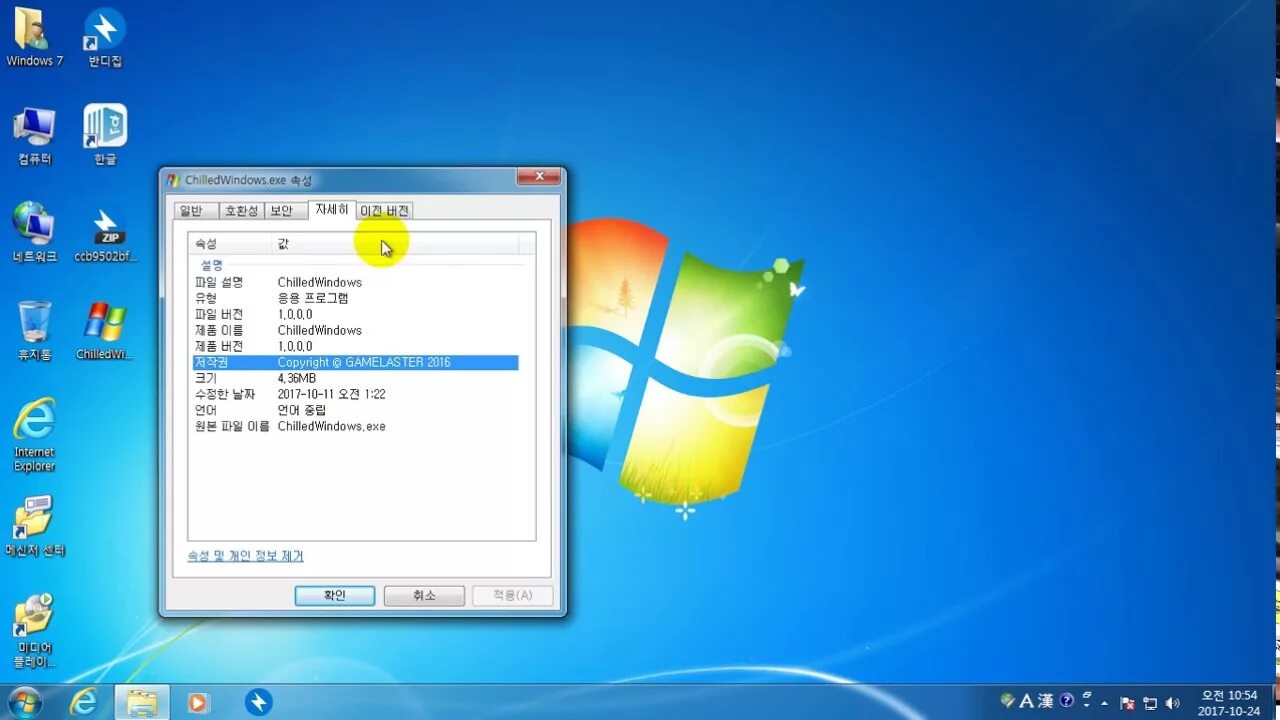Select the 유형 응용 프로그램 row
1280x720 pixels.
(x=355, y=298)
